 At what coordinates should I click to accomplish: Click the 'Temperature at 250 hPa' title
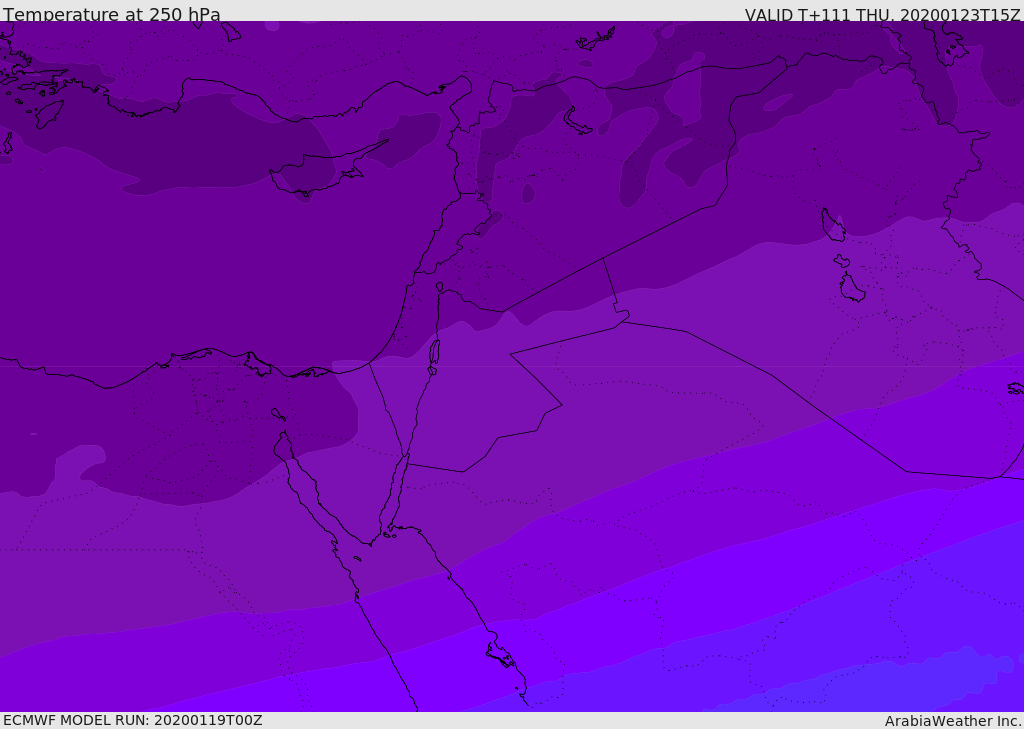[112, 14]
